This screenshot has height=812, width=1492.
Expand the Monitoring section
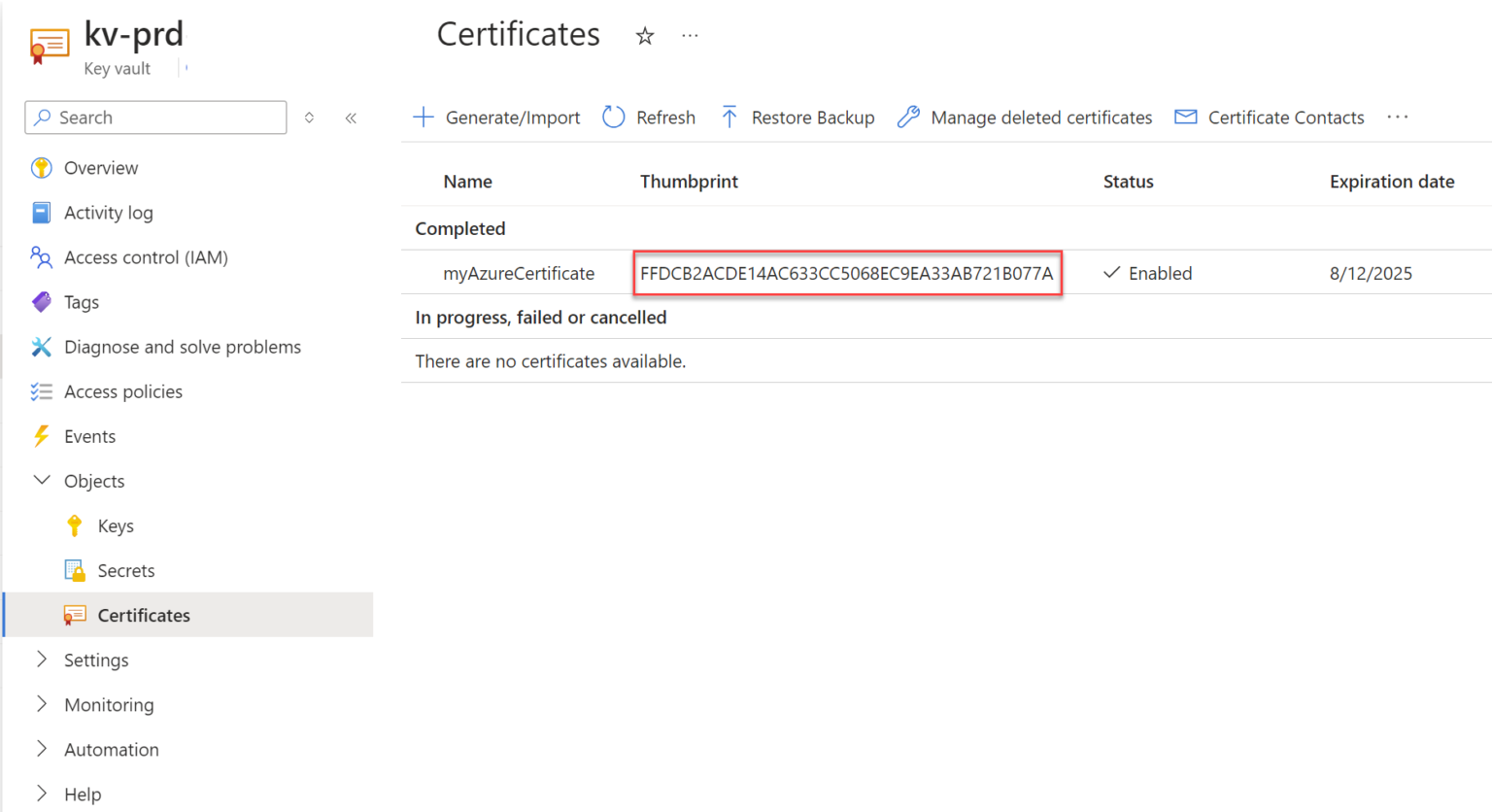(41, 704)
